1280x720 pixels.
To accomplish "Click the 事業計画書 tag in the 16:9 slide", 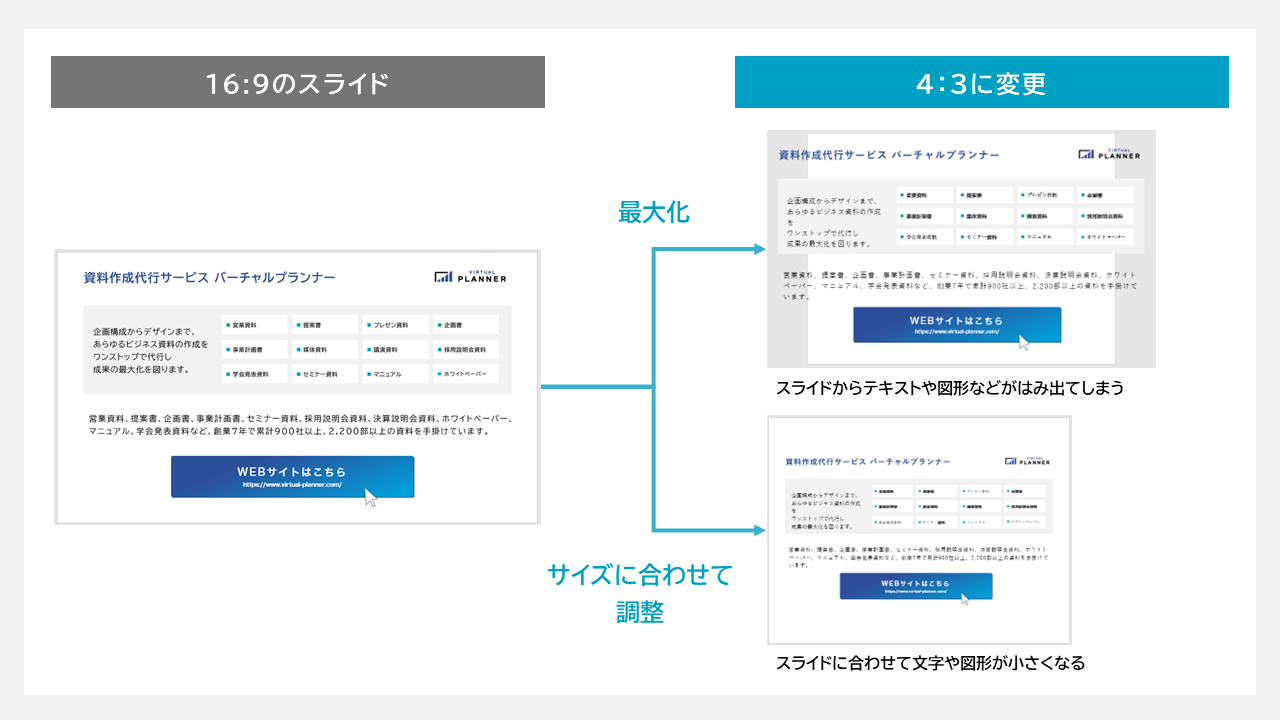I will tap(254, 350).
